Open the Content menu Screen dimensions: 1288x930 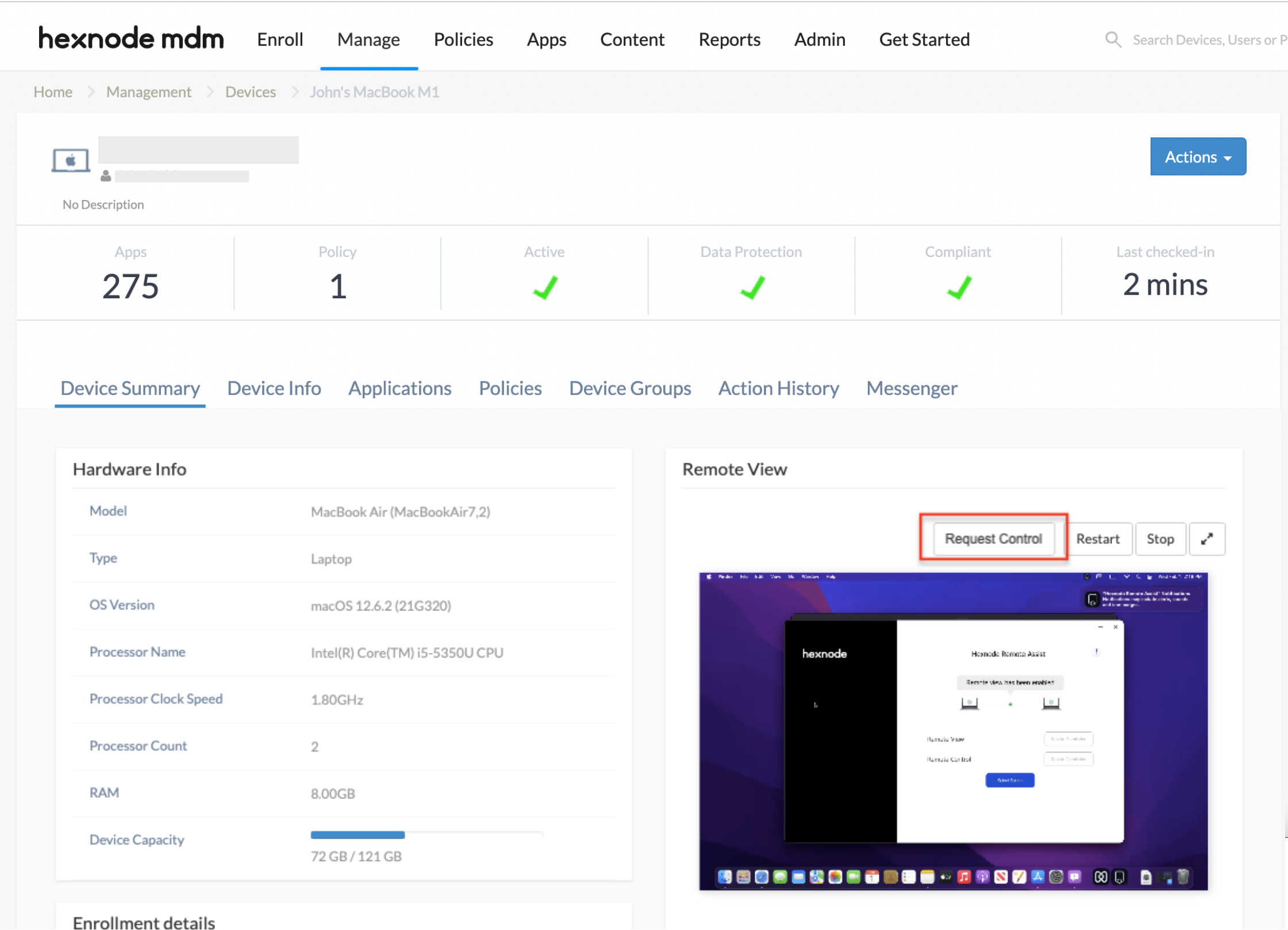[632, 39]
